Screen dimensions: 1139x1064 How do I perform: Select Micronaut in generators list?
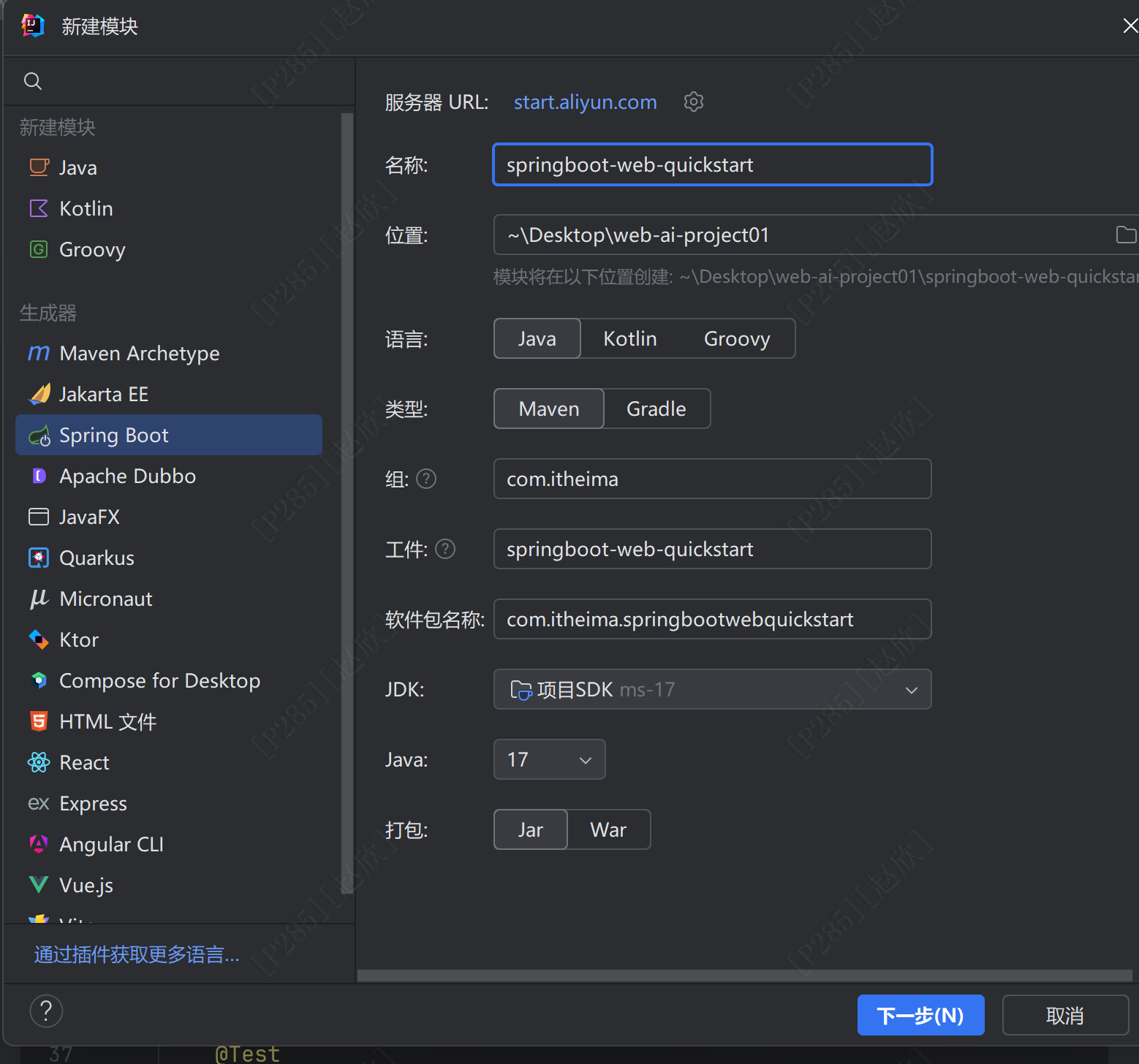169,598
